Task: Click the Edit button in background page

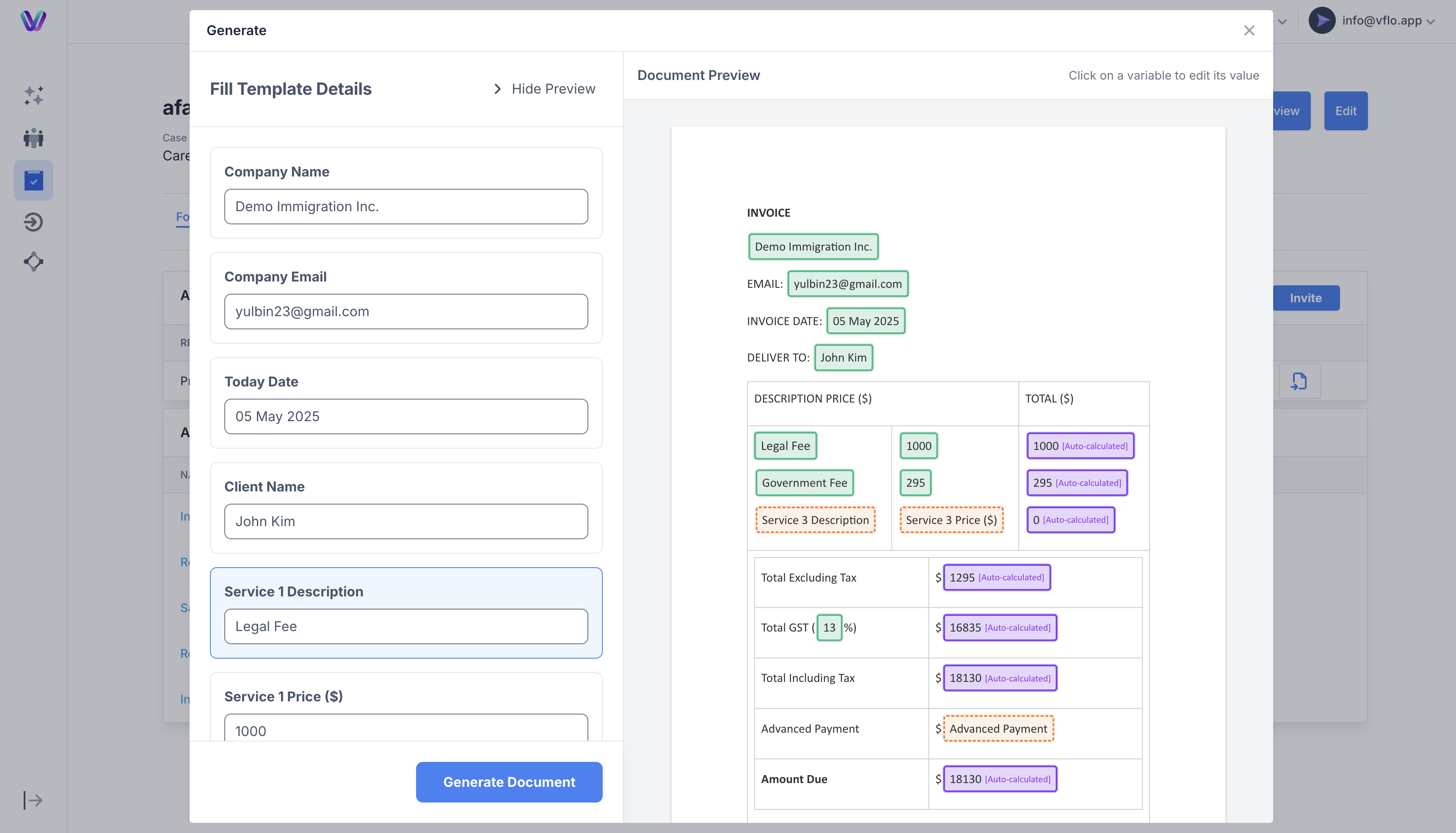Action: [x=1345, y=111]
